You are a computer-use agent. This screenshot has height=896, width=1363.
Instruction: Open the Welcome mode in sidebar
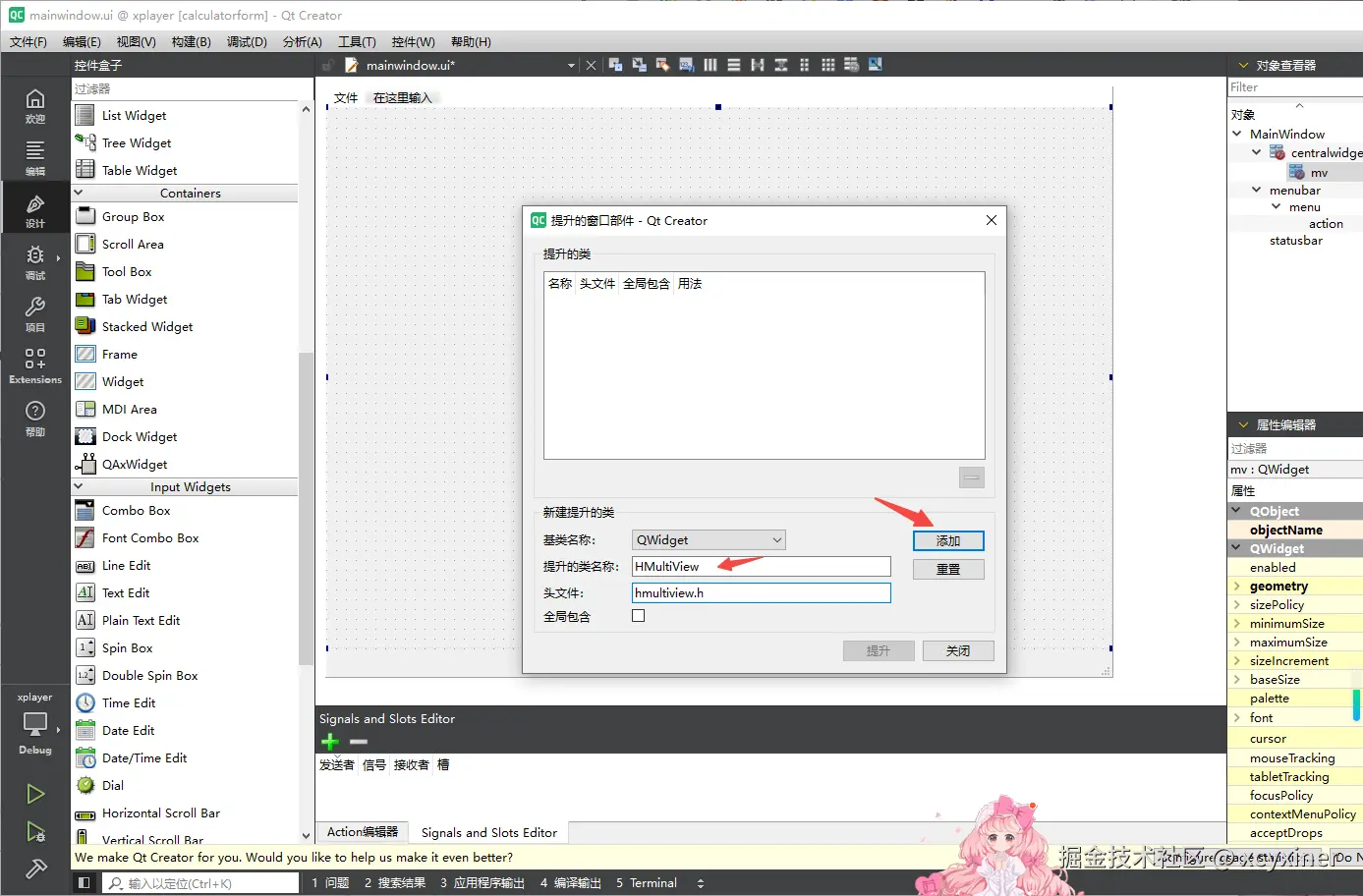click(x=34, y=105)
